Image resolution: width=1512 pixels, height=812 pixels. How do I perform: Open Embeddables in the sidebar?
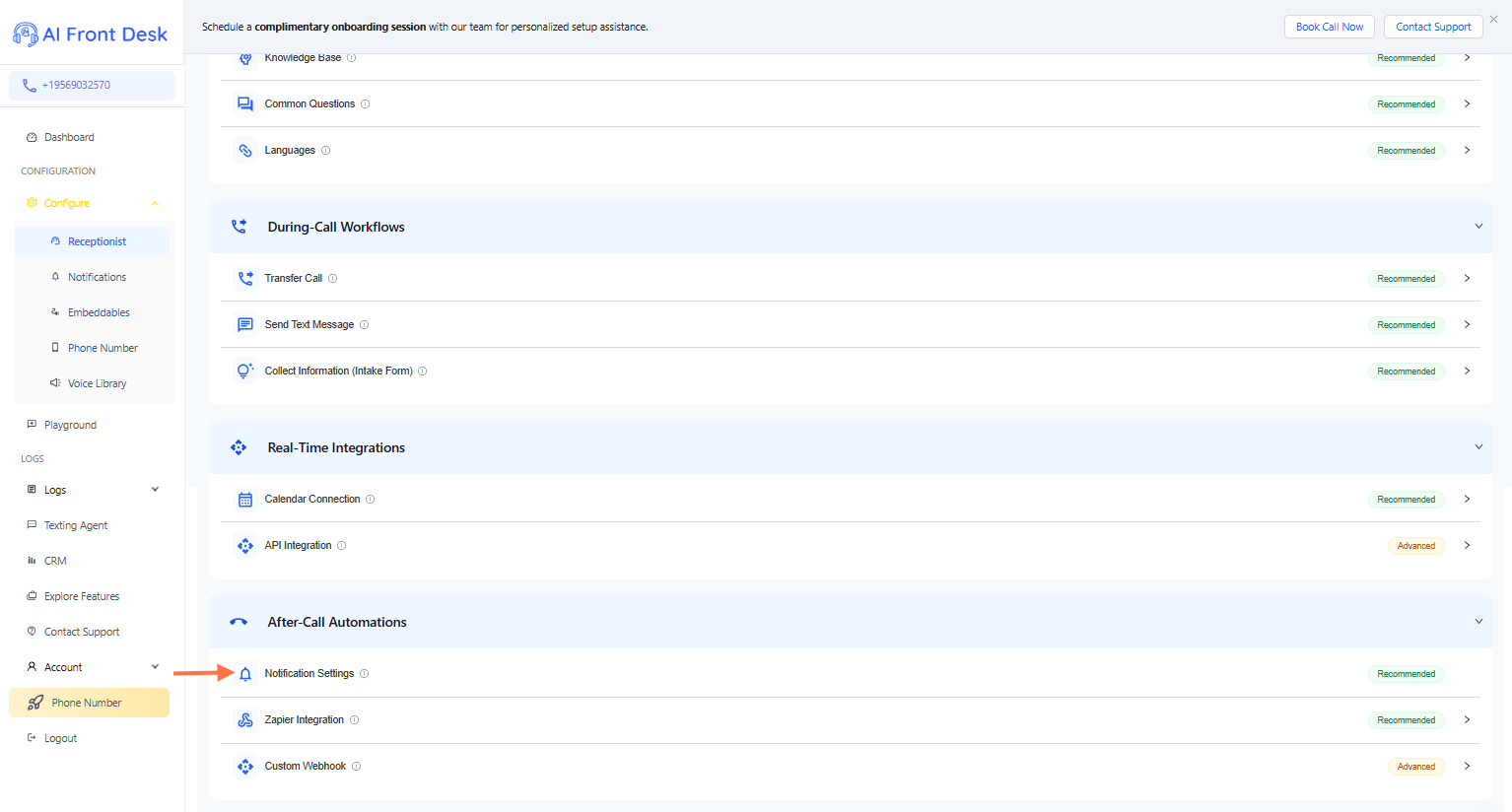tap(92, 312)
